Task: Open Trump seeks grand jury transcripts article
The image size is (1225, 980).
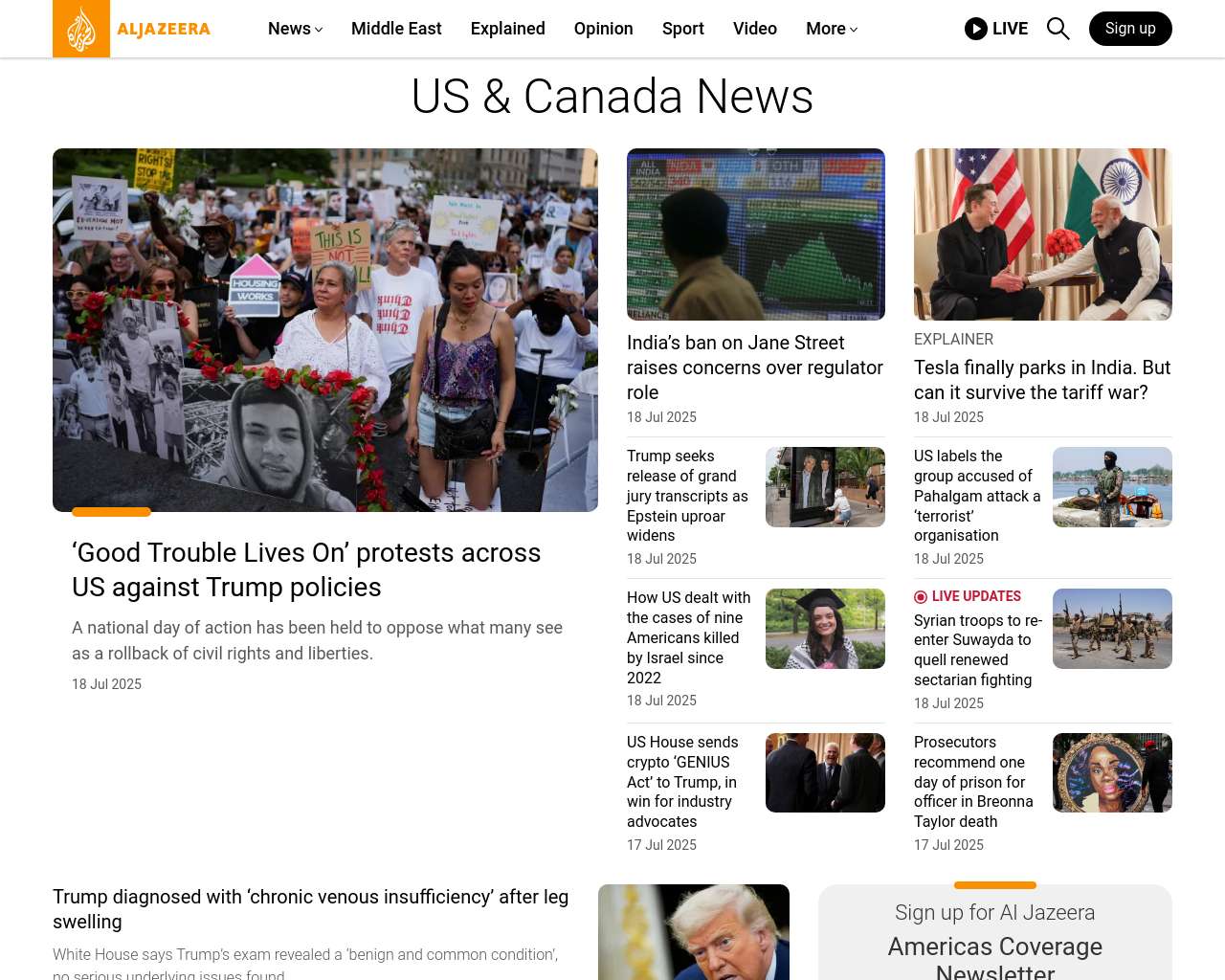Action: pos(687,496)
